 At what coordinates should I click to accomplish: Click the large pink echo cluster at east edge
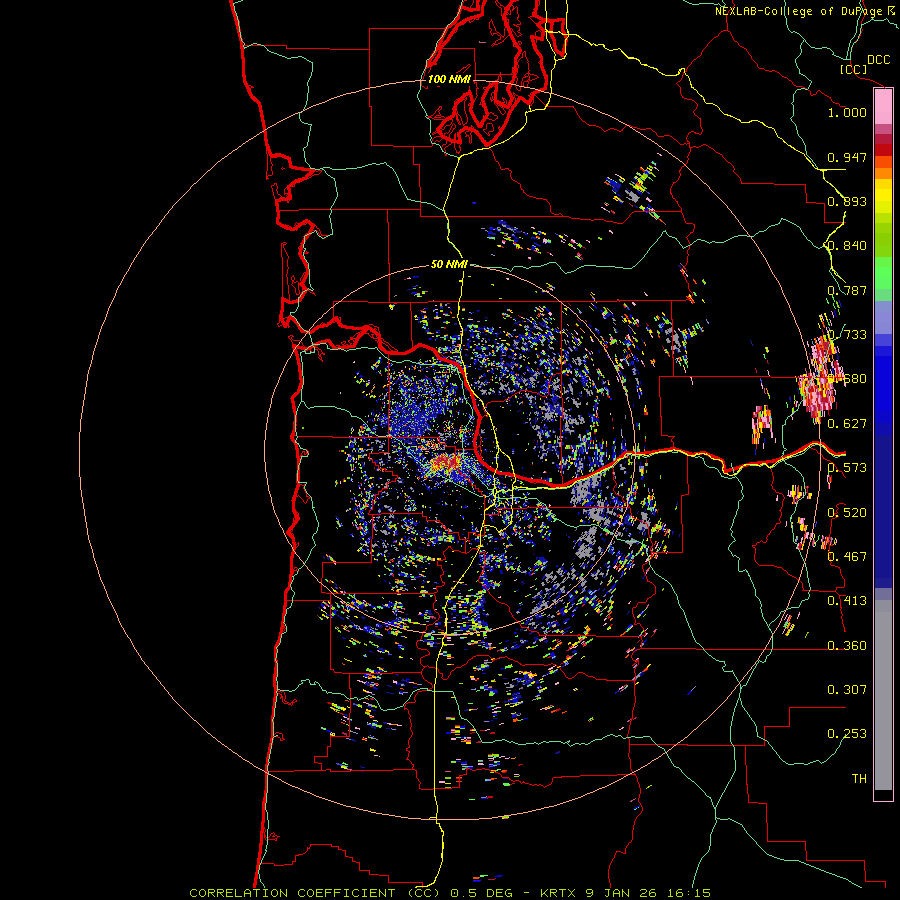(x=821, y=379)
